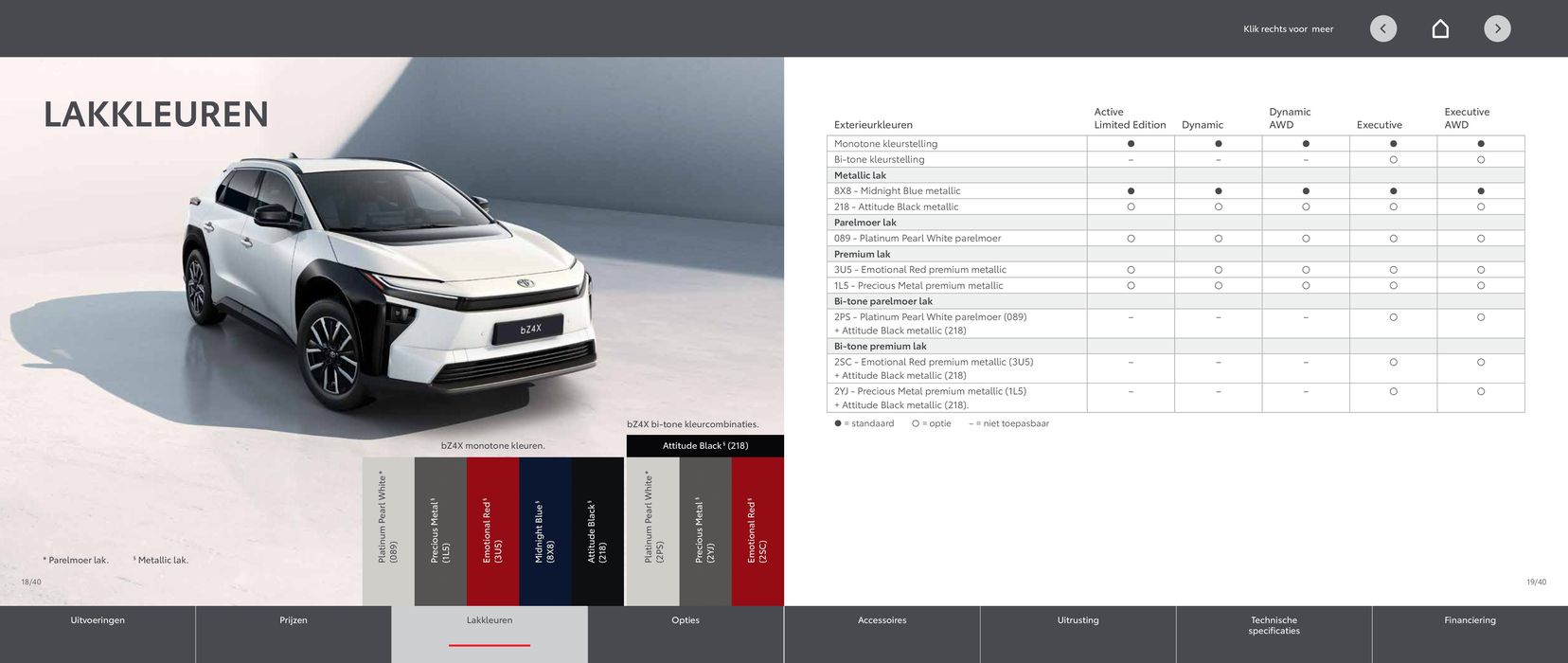This screenshot has height=663, width=1568.
Task: Pick the Midnight Blue (8X8) swatch
Action: pos(544,530)
